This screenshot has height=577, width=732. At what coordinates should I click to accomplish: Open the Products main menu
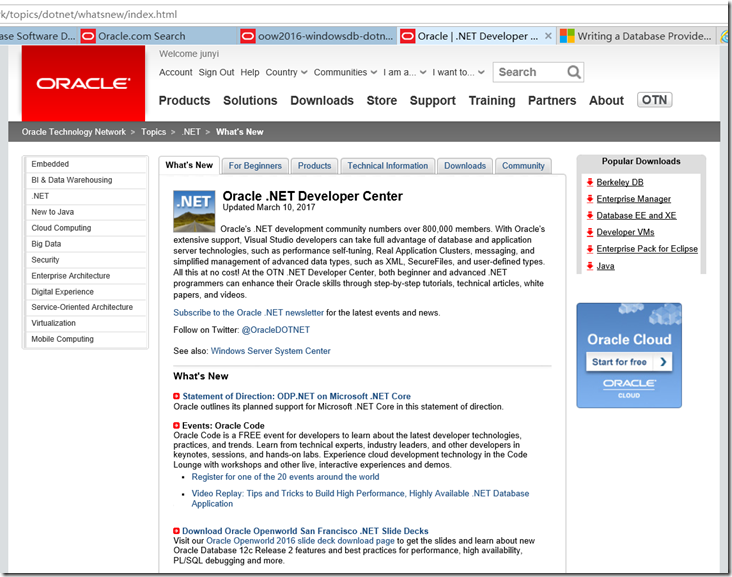(184, 100)
